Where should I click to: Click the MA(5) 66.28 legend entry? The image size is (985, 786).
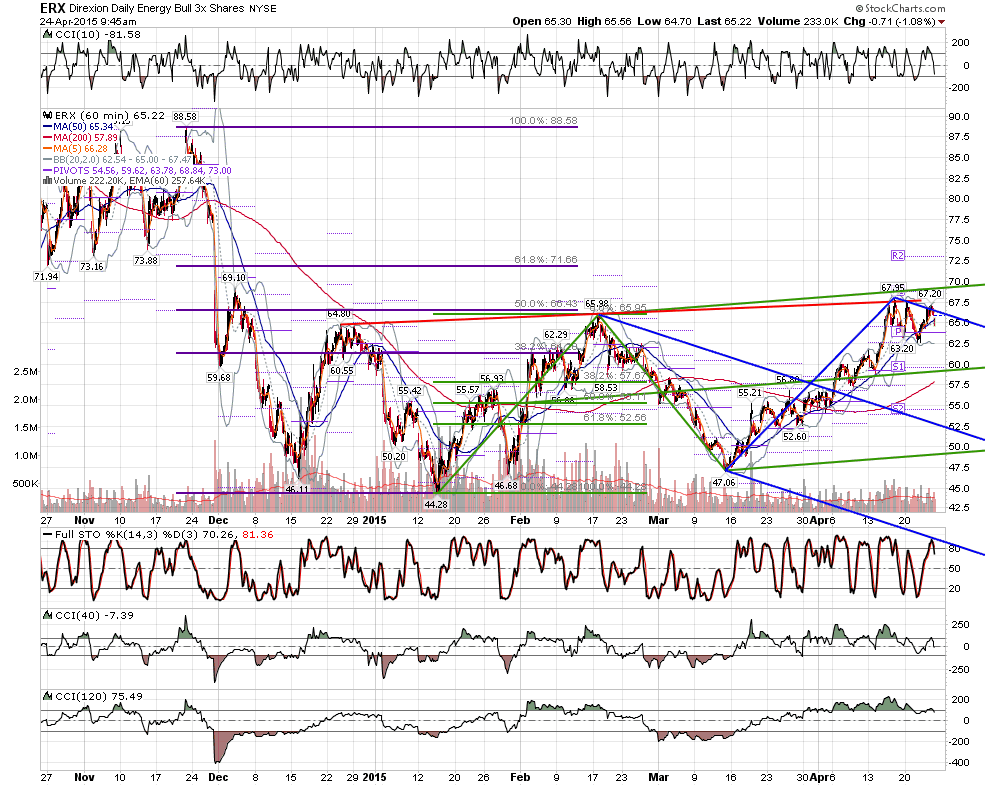click(75, 148)
